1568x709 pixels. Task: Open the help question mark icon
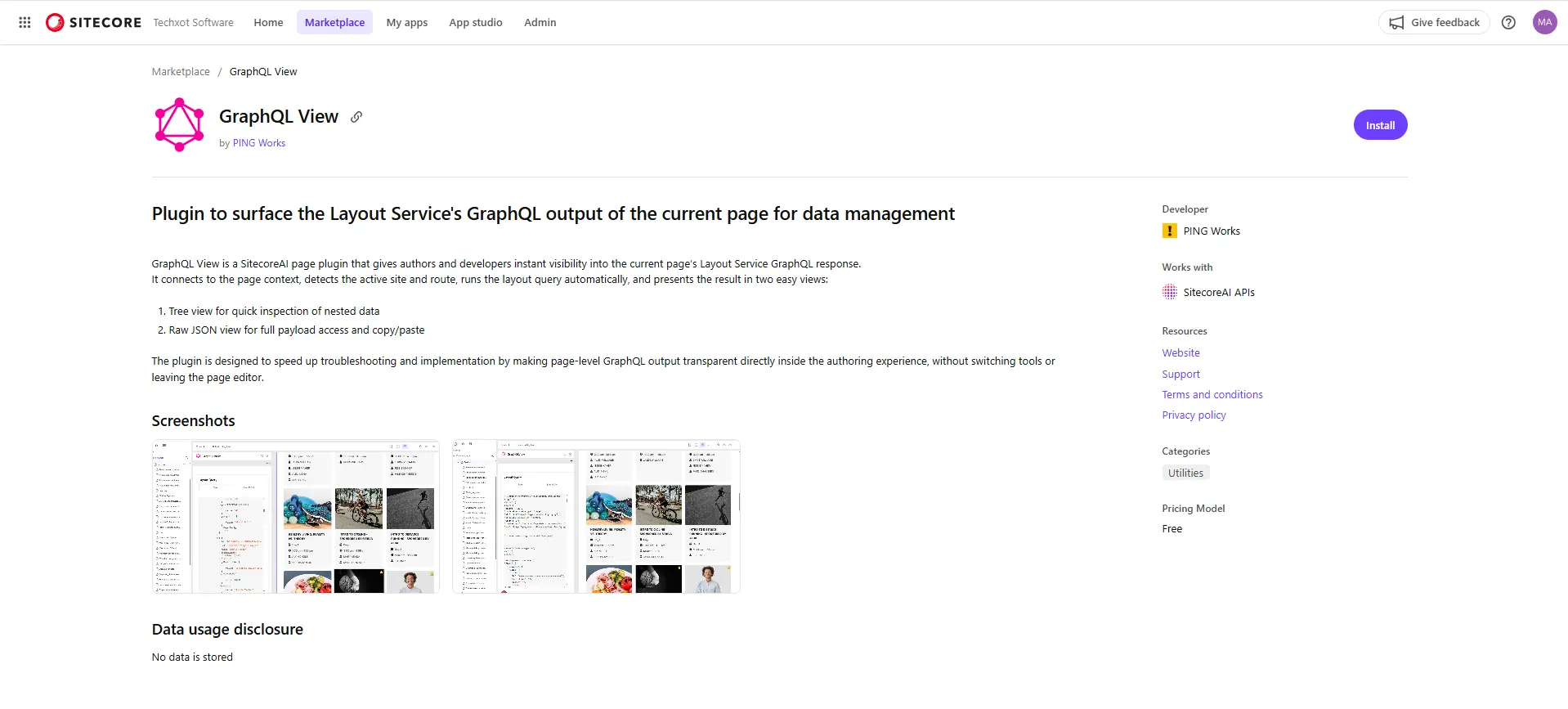click(x=1508, y=23)
